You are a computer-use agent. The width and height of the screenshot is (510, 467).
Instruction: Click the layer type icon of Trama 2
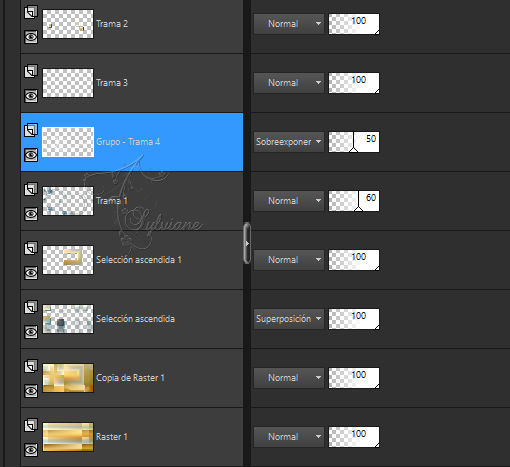[31, 12]
